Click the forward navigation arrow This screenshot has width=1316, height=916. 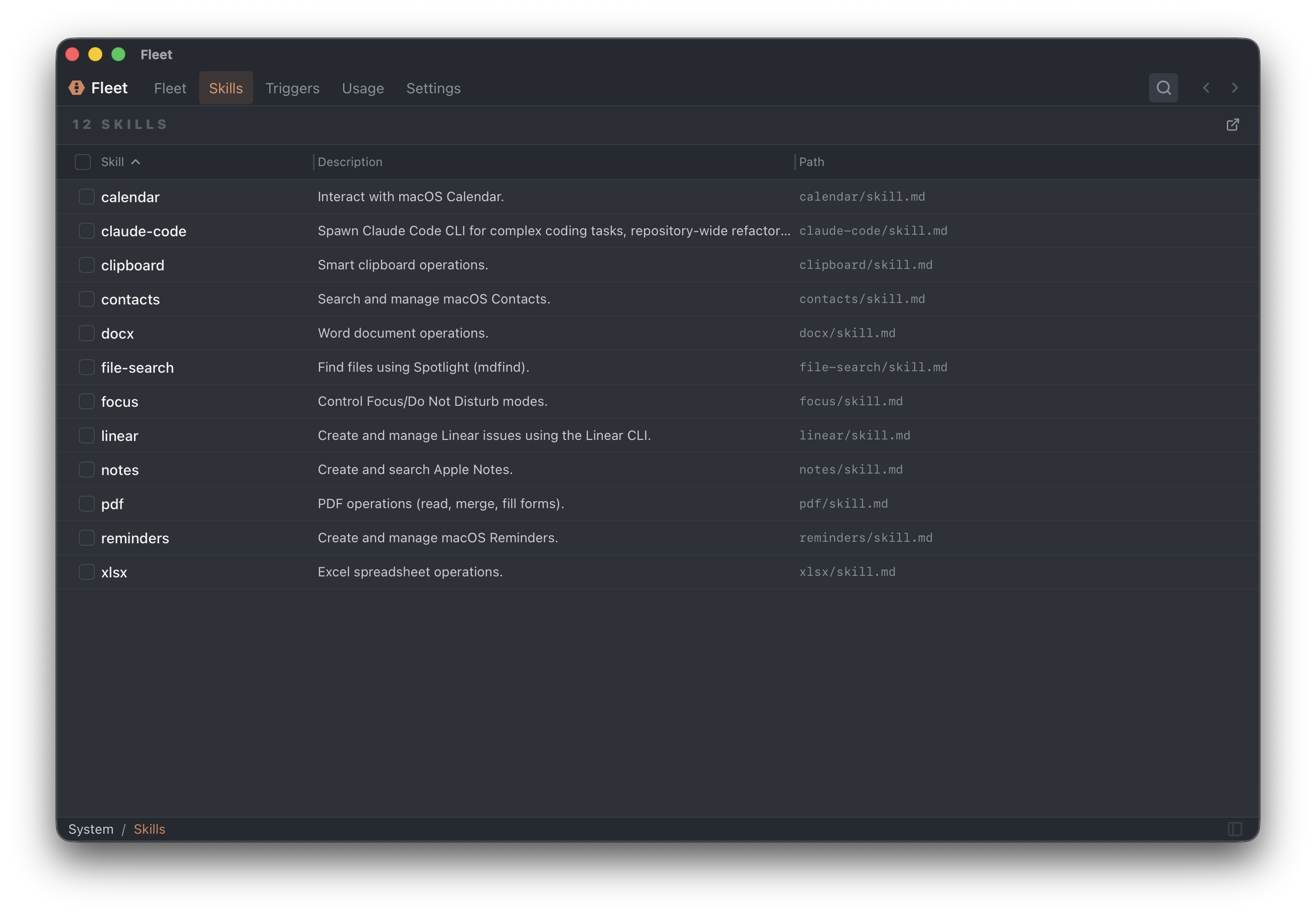point(1235,88)
